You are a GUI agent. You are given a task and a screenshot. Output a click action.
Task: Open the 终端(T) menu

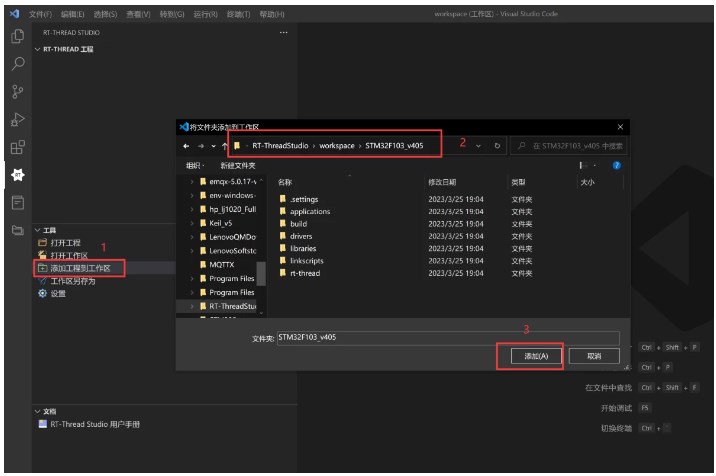pyautogui.click(x=238, y=14)
